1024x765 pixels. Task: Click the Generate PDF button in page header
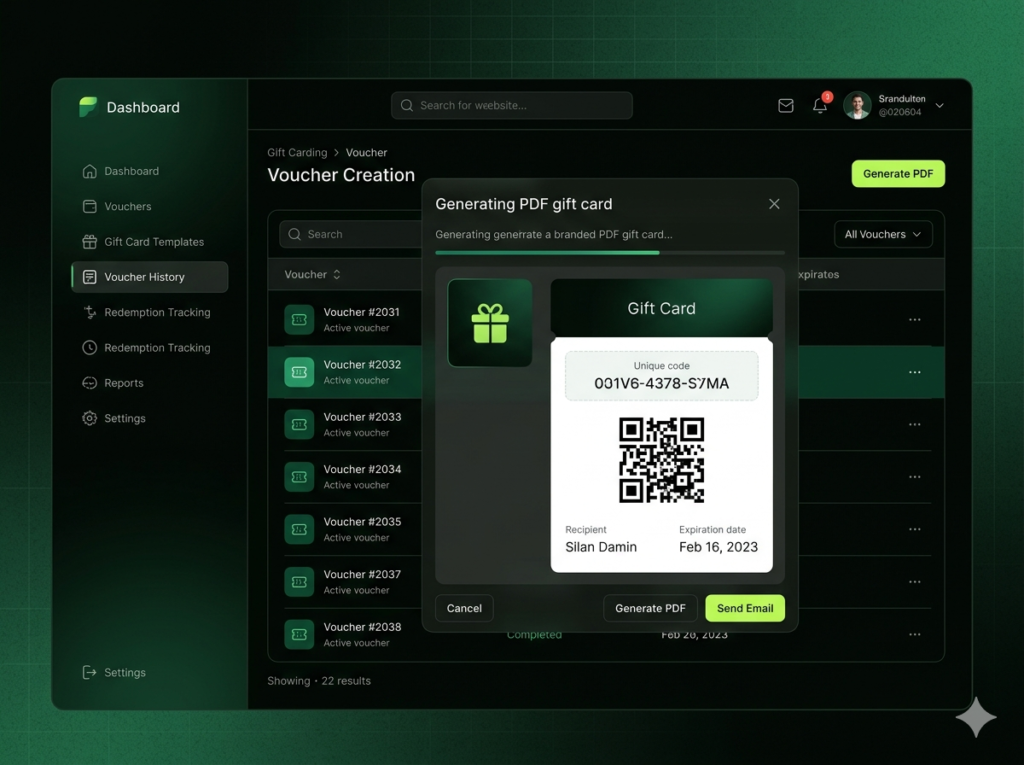(x=898, y=174)
